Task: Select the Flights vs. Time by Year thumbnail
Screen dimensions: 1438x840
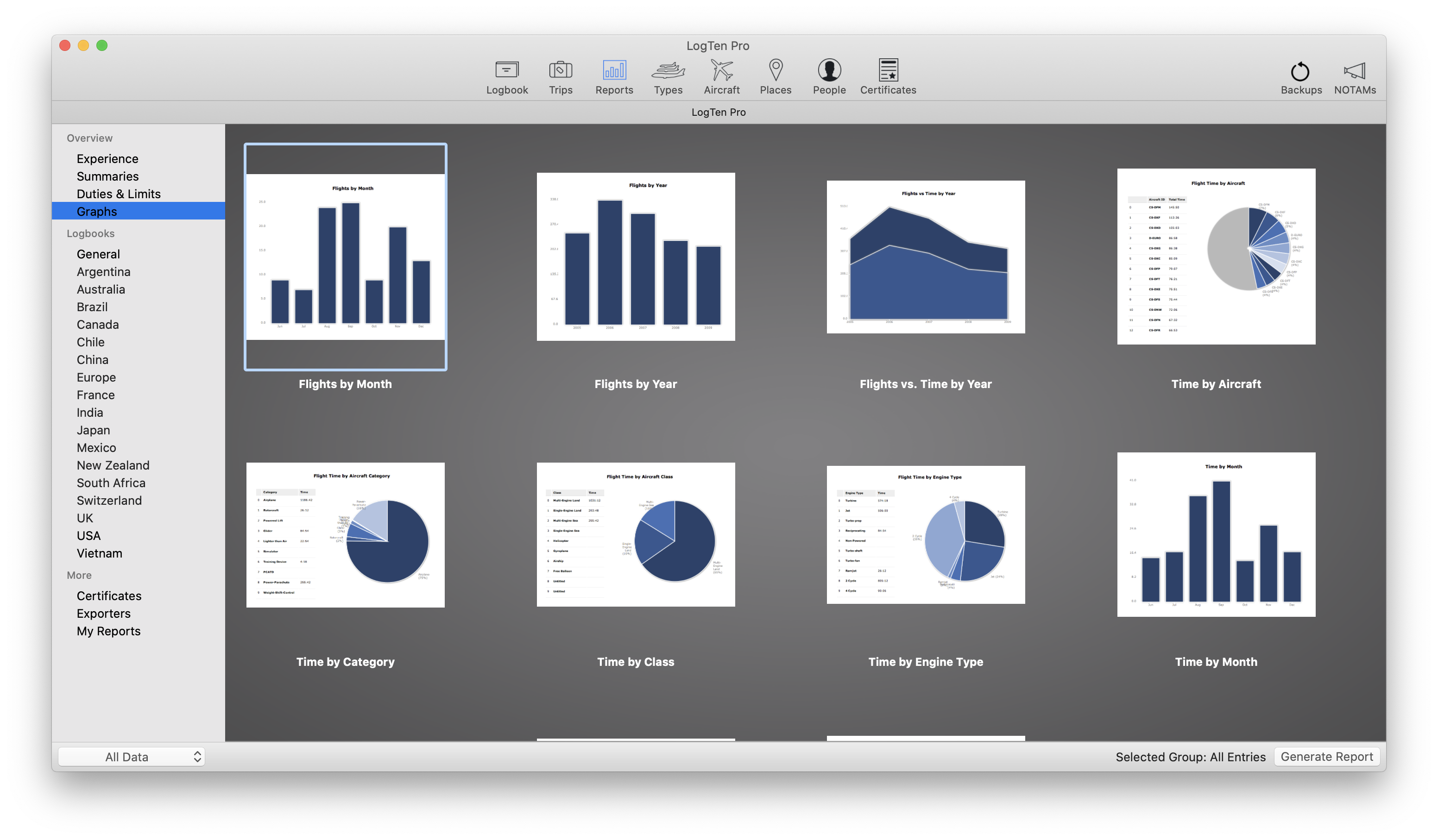Action: click(x=926, y=257)
